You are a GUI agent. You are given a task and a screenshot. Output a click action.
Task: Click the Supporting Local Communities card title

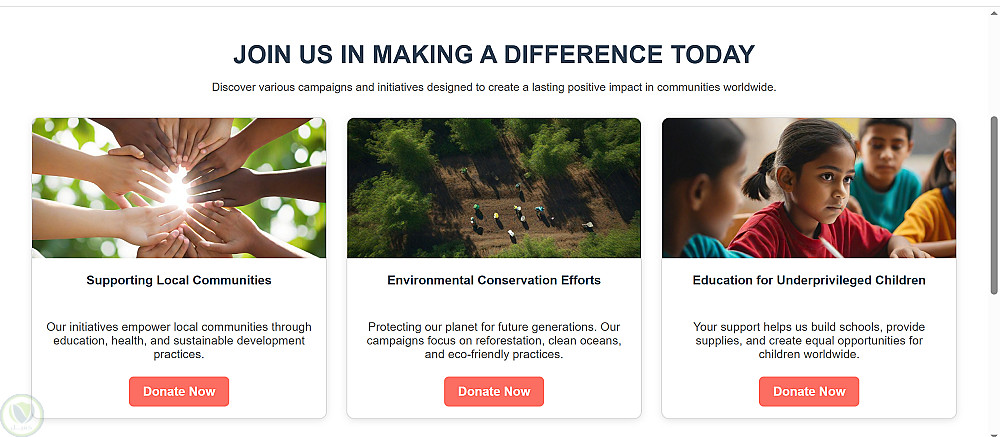pyautogui.click(x=179, y=280)
